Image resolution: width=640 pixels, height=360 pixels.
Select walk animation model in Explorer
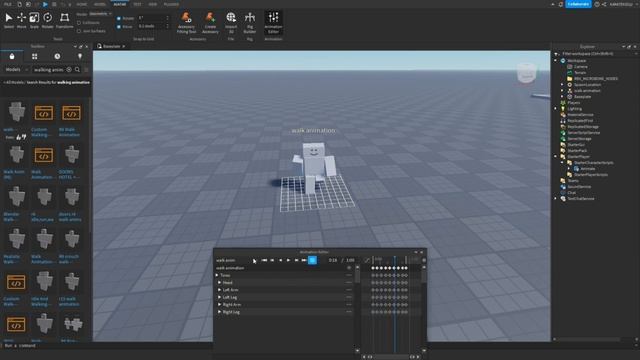pyautogui.click(x=587, y=91)
